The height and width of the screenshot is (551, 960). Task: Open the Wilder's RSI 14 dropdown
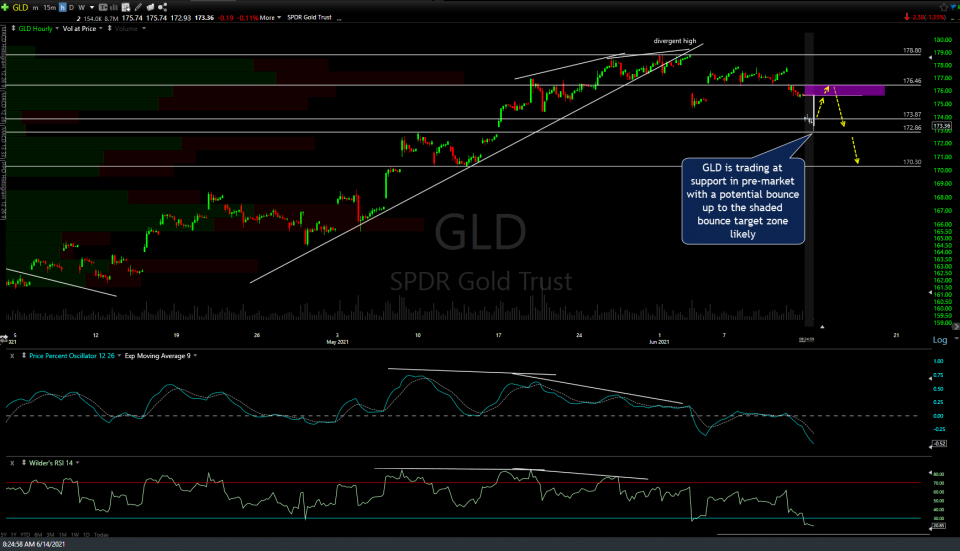tap(78, 463)
